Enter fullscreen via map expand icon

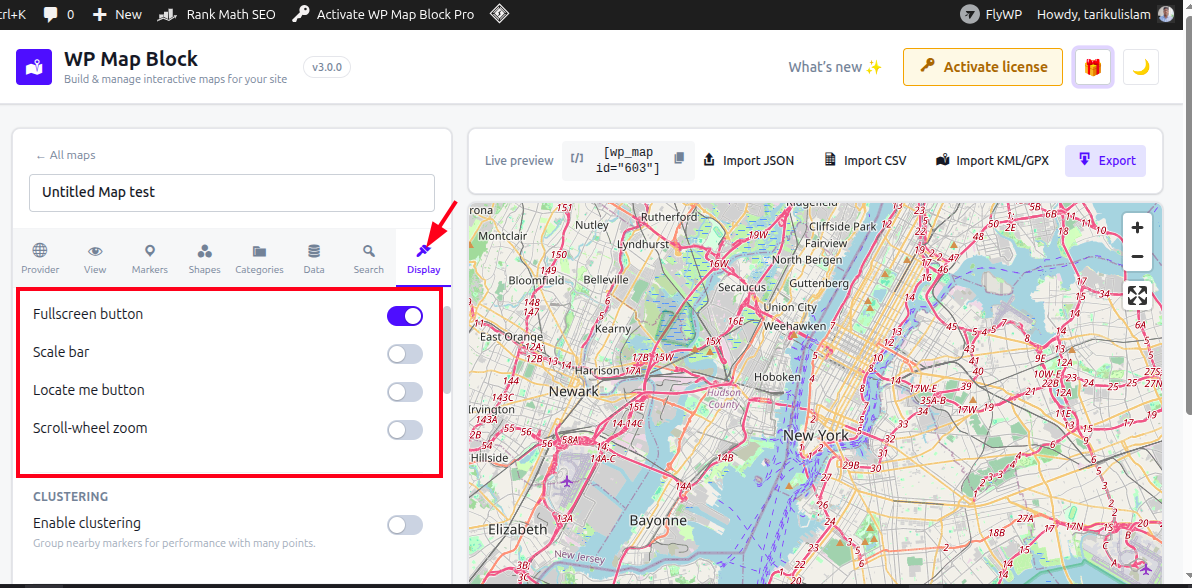point(1137,295)
